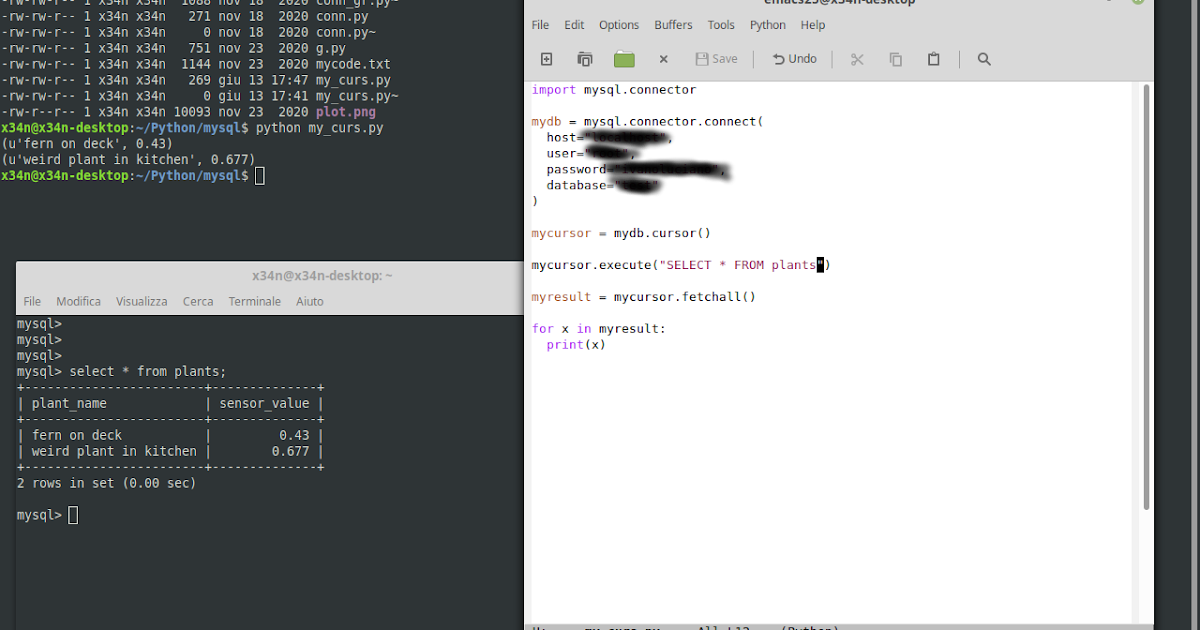The image size is (1200, 630).
Task: Create a new file via the toolbar icon
Action: tap(546, 59)
